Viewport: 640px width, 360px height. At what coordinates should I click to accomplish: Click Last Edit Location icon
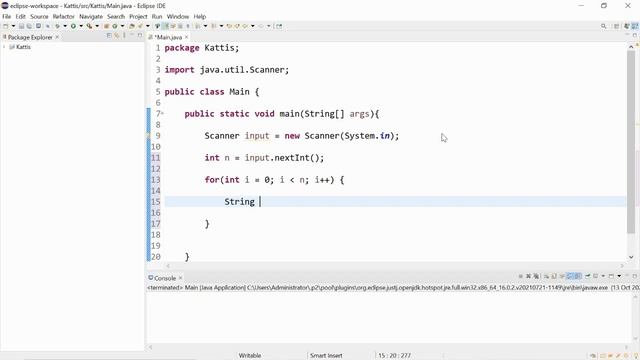click(229, 26)
